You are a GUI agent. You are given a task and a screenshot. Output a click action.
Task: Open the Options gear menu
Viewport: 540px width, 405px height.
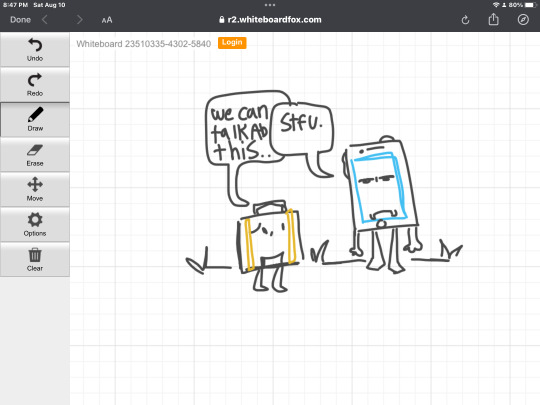35,225
